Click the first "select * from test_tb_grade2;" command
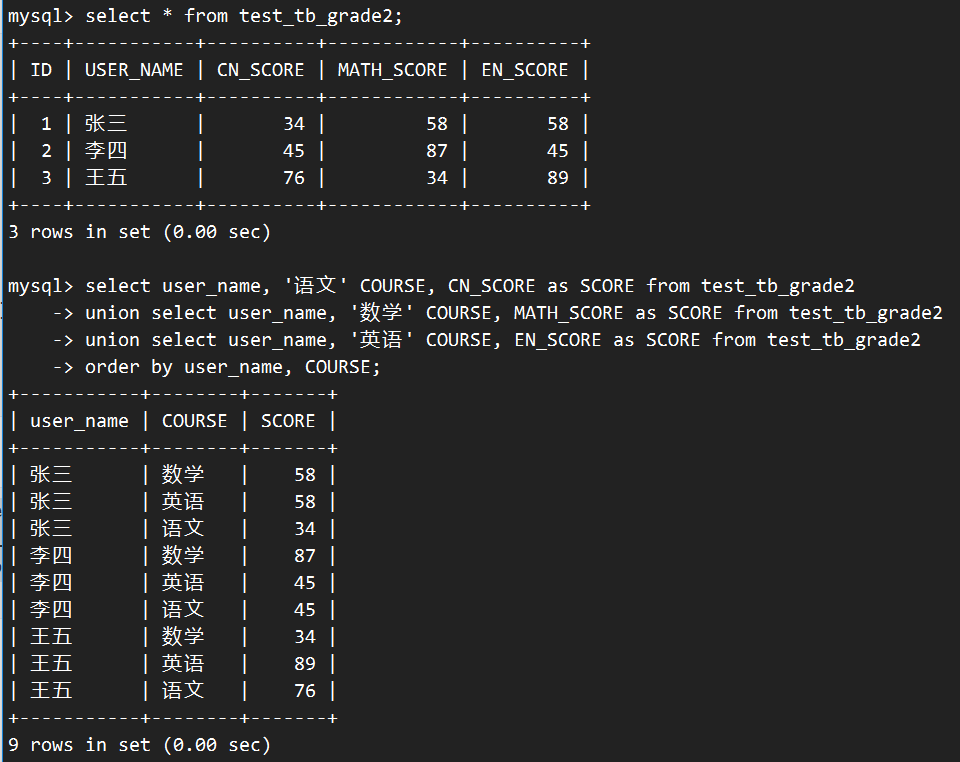This screenshot has height=762, width=960. [x=244, y=16]
